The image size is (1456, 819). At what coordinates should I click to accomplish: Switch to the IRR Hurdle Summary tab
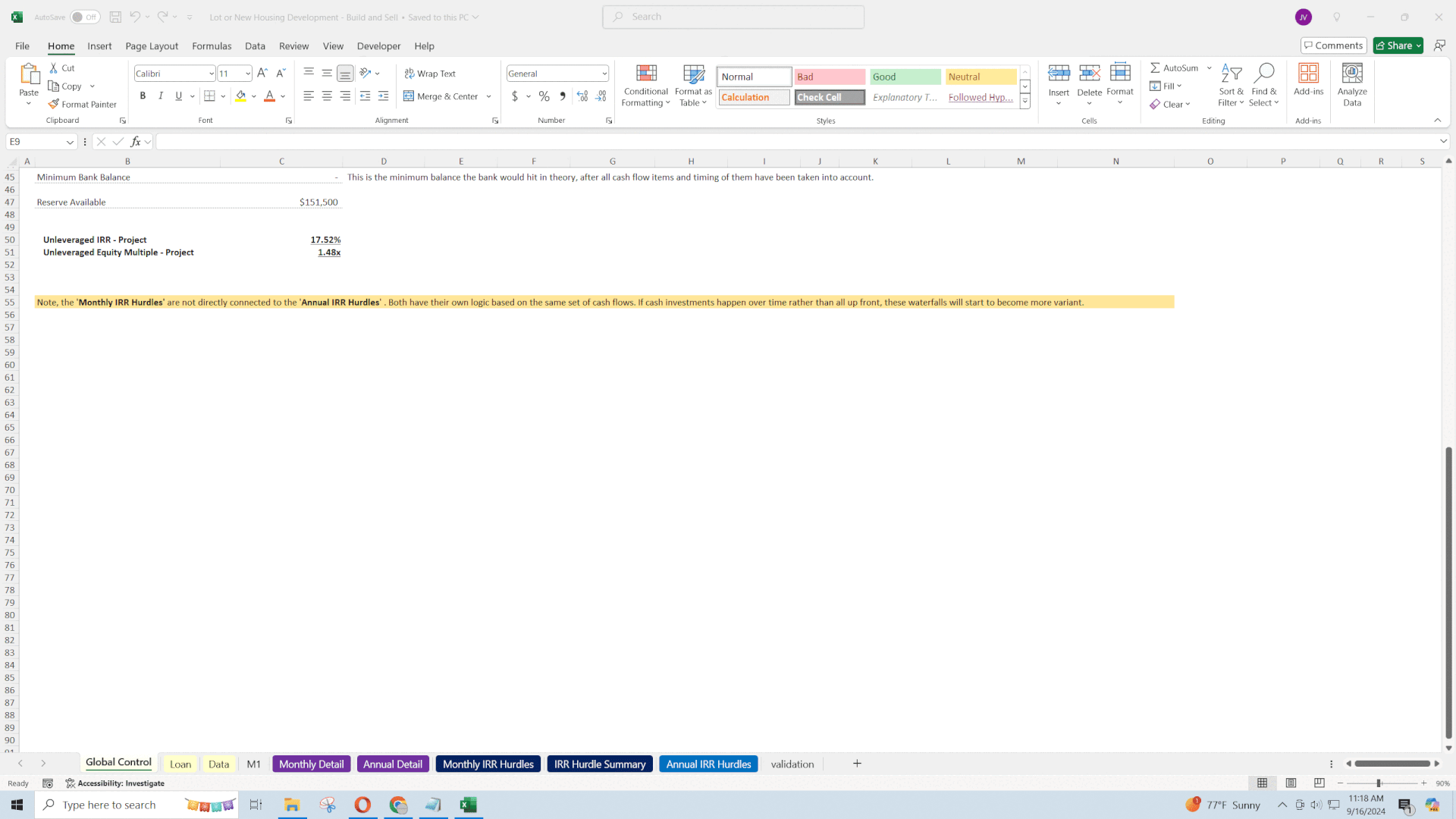click(600, 763)
